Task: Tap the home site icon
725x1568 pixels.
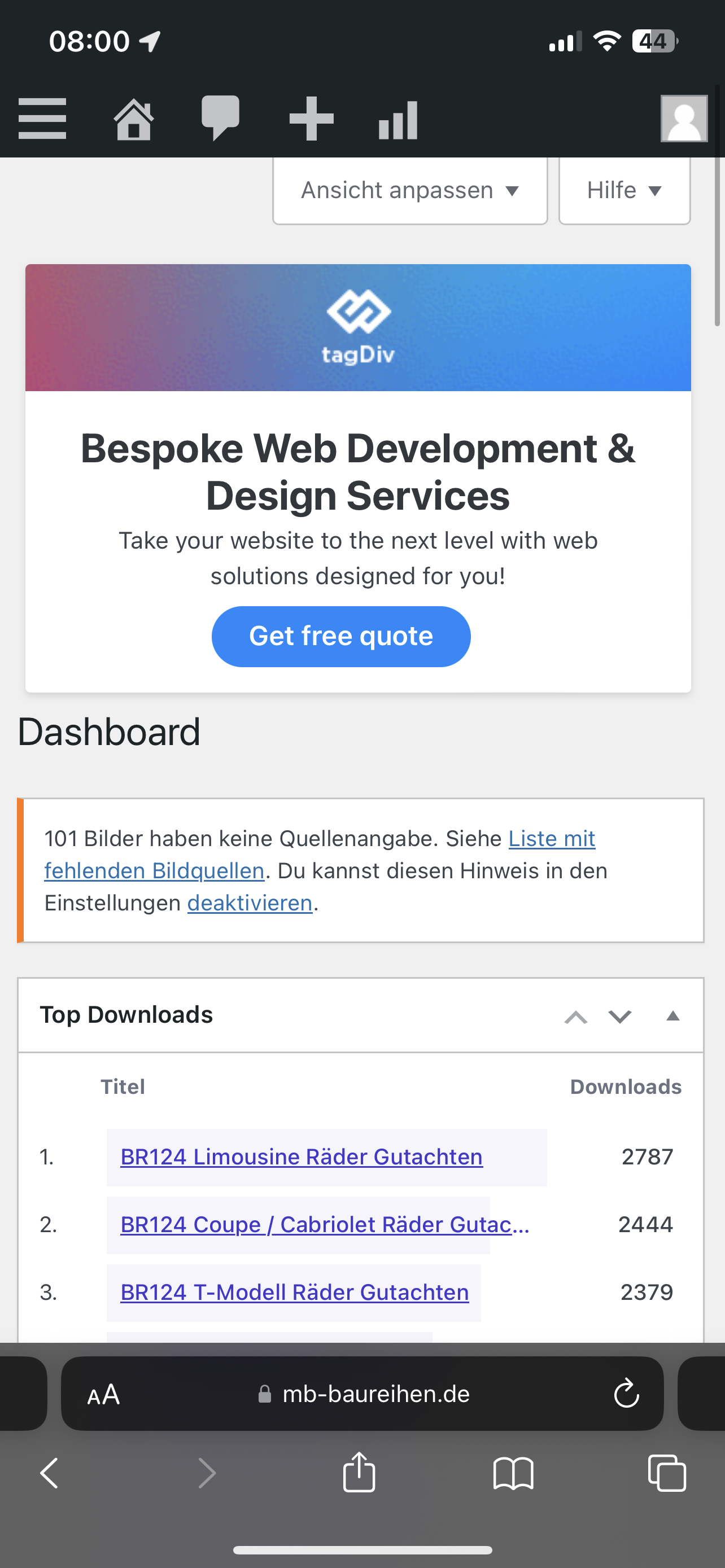Action: 134,119
